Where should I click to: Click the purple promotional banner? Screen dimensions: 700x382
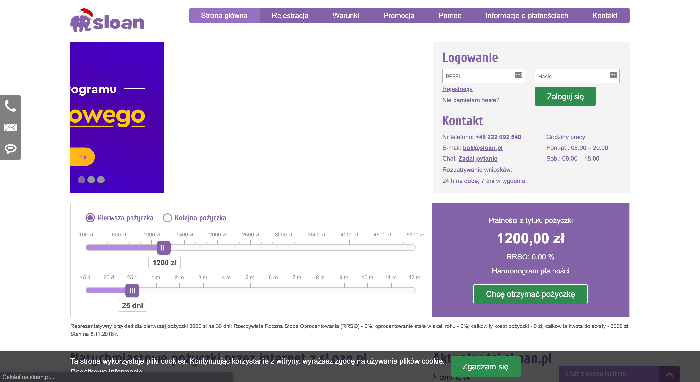click(117, 117)
